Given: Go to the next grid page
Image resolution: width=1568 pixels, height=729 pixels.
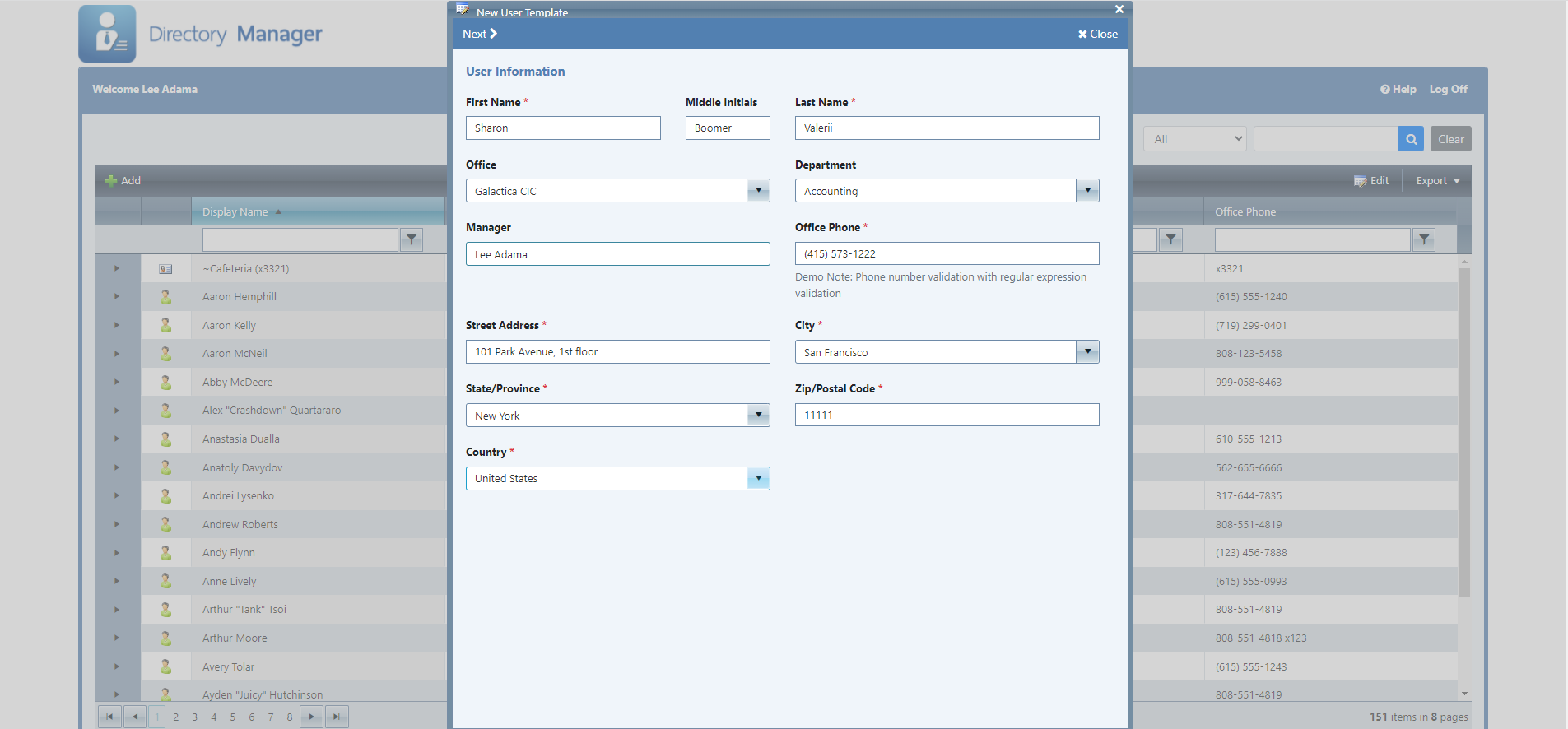Looking at the screenshot, I should (311, 717).
